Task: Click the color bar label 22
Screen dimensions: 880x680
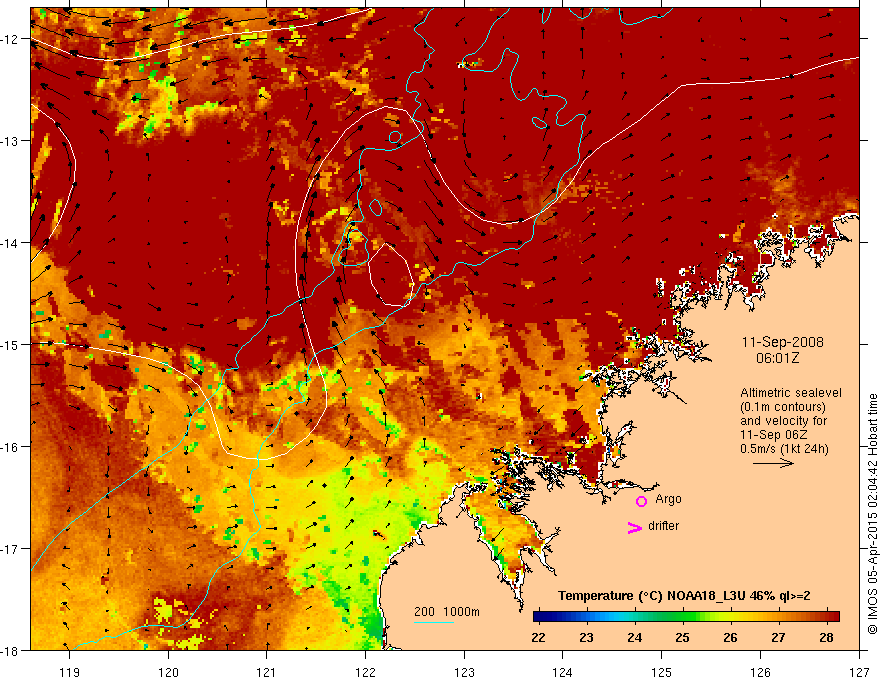Action: [x=538, y=637]
